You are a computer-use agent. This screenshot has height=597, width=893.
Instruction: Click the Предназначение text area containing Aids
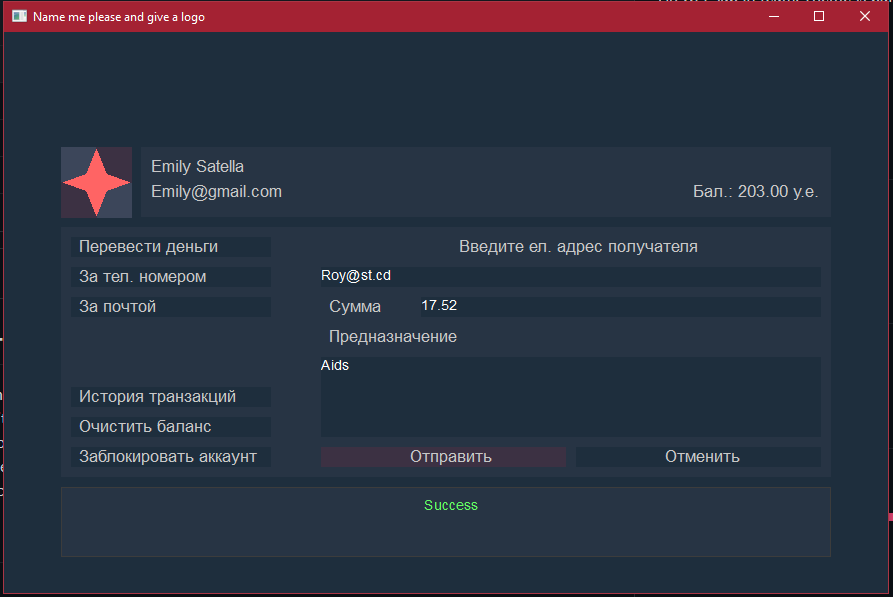(x=570, y=395)
